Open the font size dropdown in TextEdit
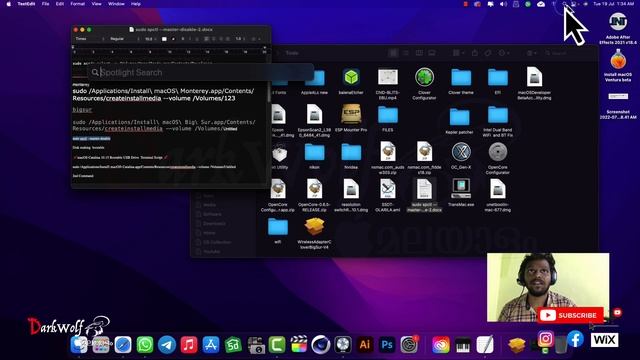 tap(150, 39)
